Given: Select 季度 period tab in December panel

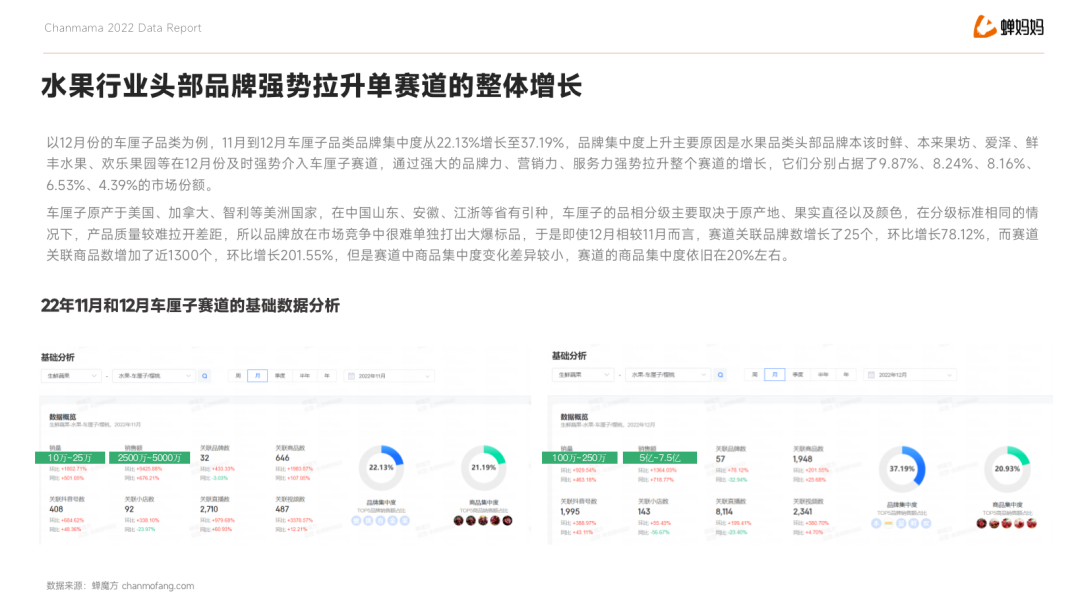Looking at the screenshot, I should (x=798, y=375).
